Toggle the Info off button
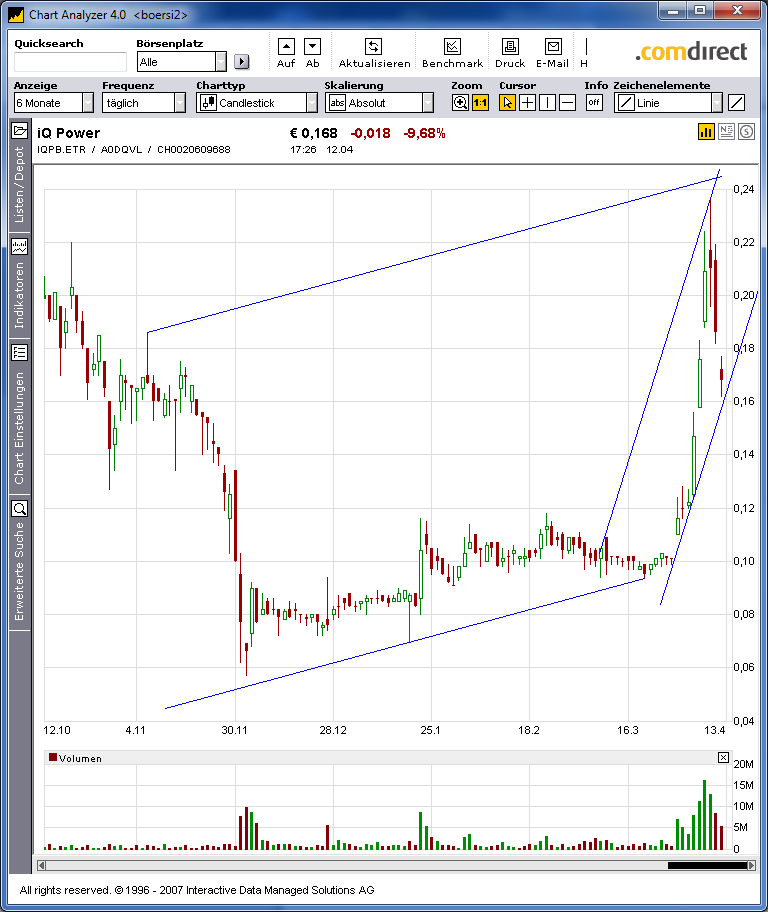768x912 pixels. click(594, 103)
